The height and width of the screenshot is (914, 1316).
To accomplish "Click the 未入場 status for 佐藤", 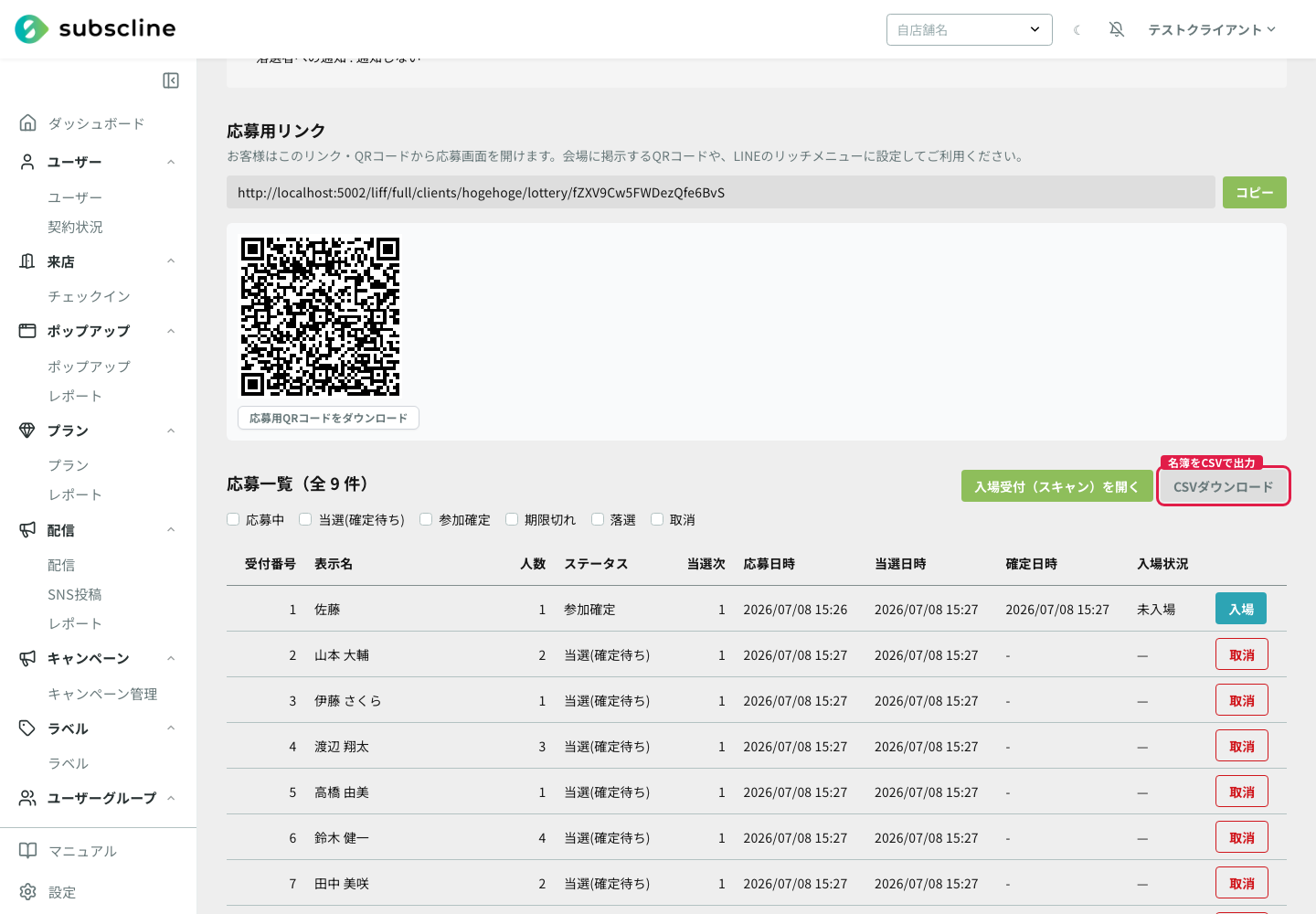I will [x=1156, y=610].
